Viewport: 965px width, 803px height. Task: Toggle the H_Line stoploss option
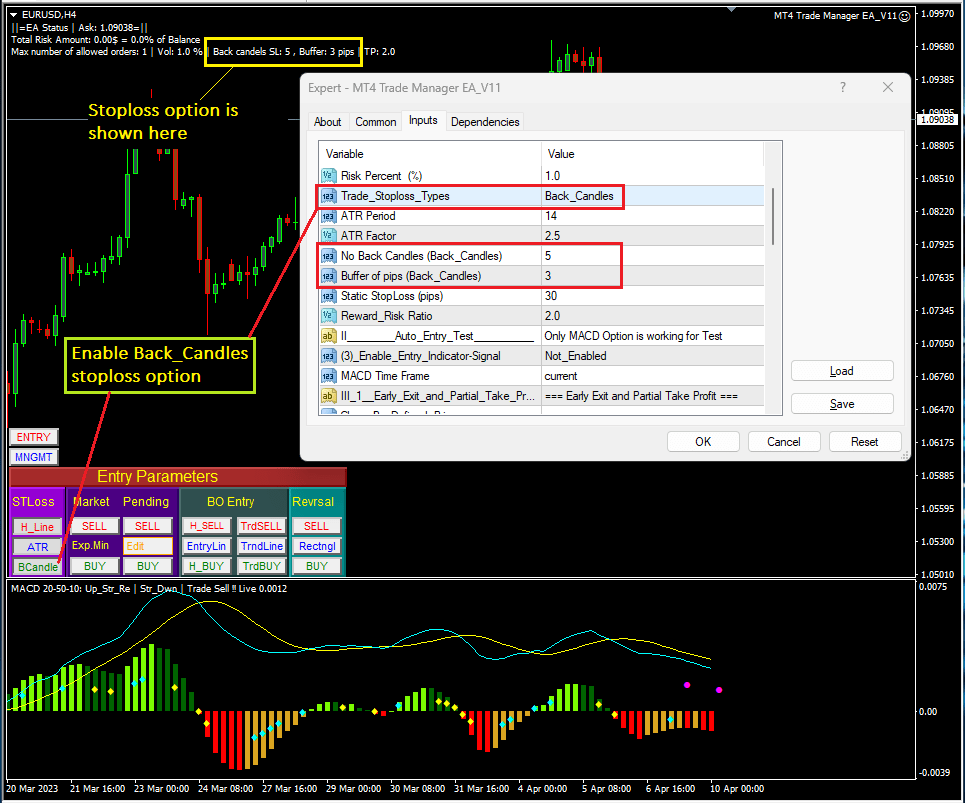point(37,526)
